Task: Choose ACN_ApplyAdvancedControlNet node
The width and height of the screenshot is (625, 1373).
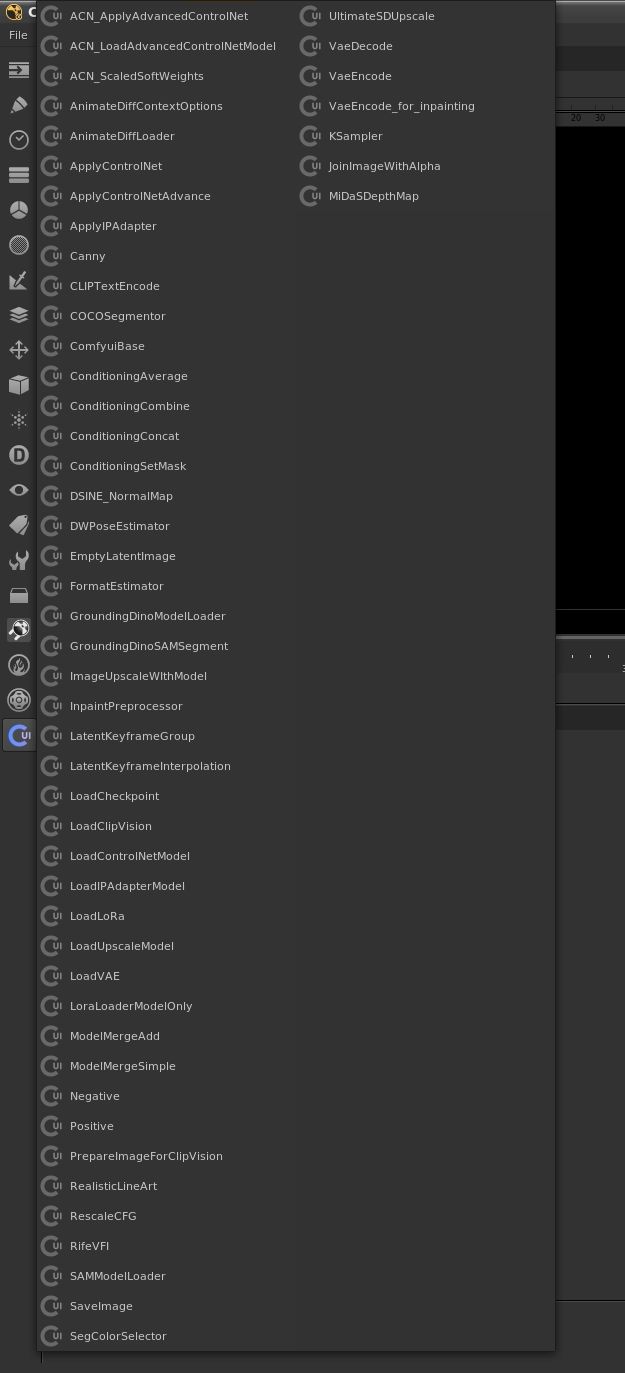Action: [x=158, y=16]
